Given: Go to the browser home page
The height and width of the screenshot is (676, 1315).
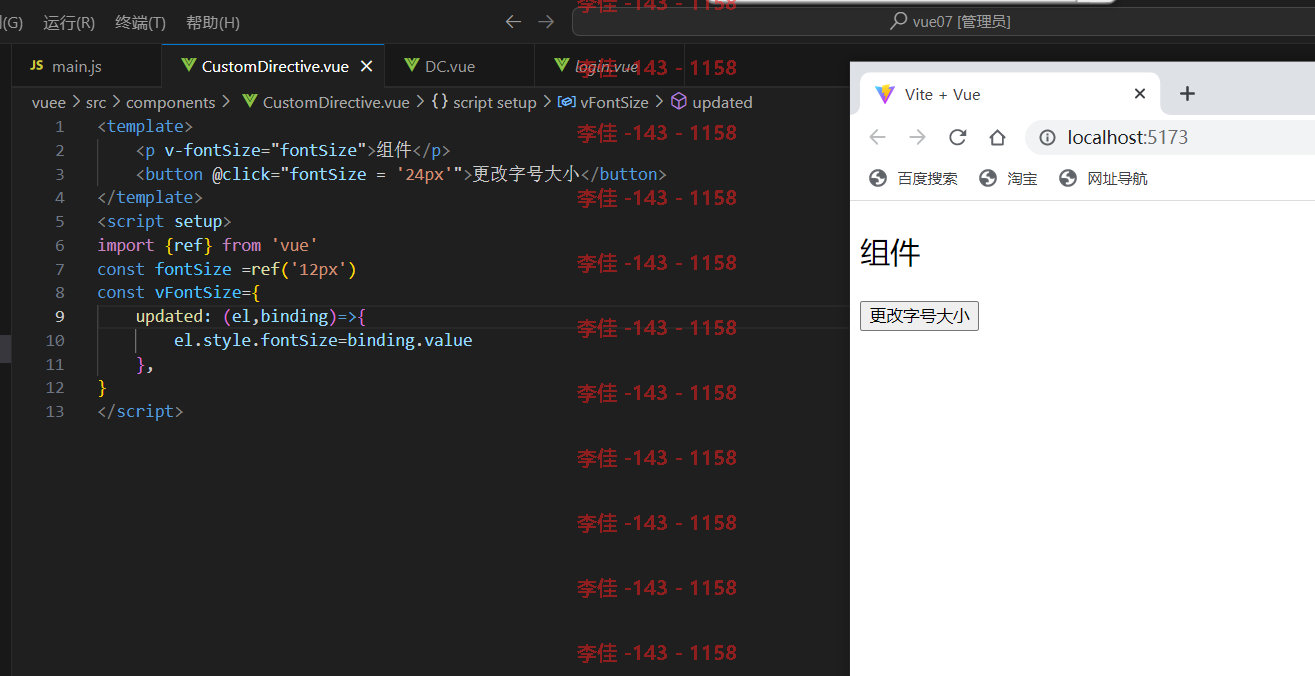Looking at the screenshot, I should 997,137.
